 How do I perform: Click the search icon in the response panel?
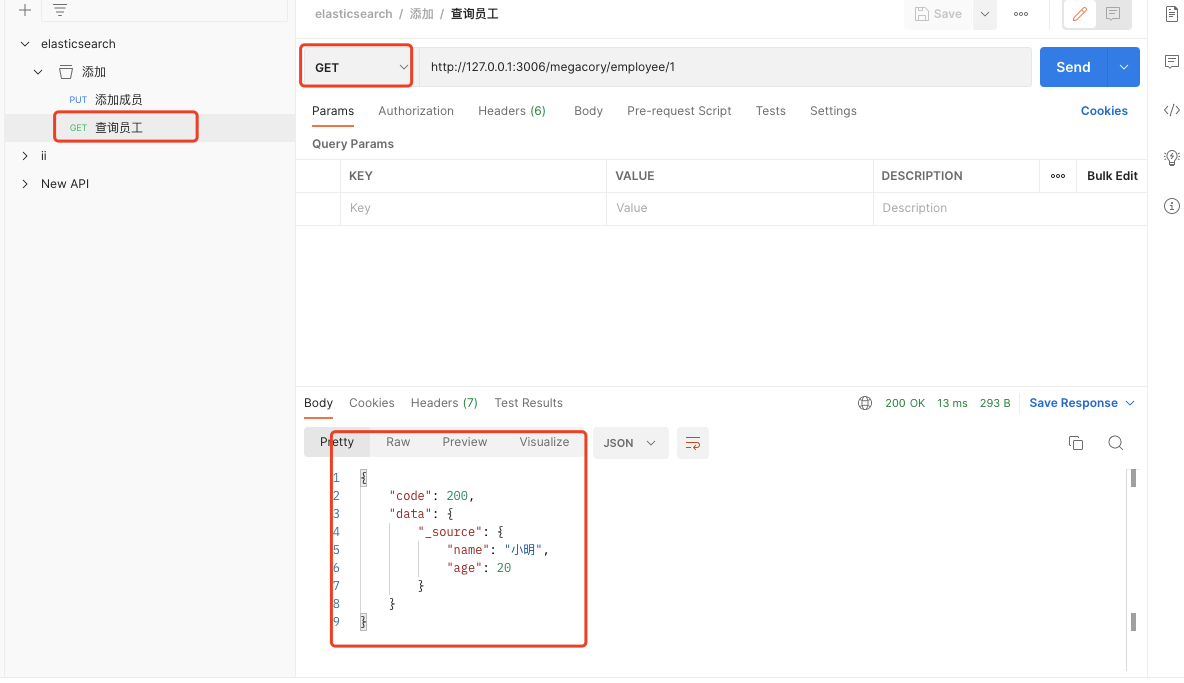tap(1115, 442)
